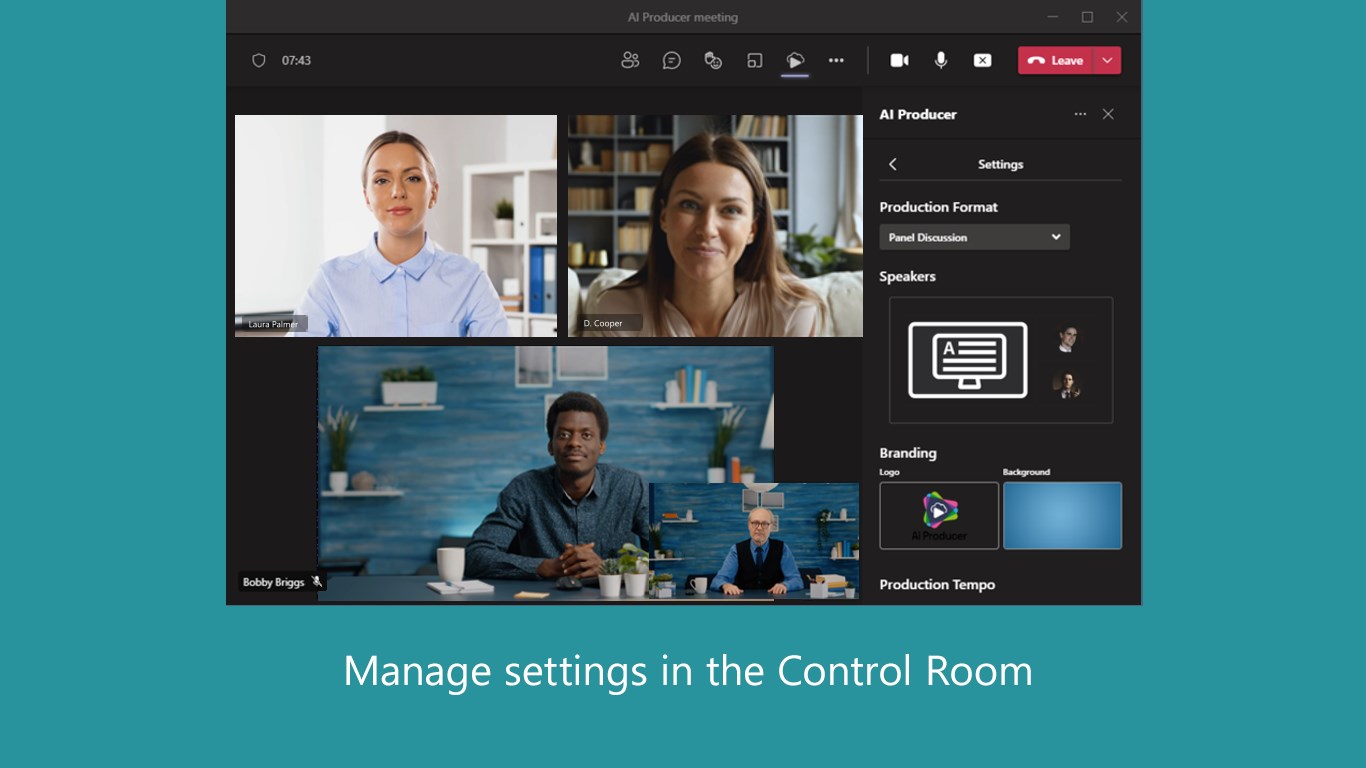Open the Production Format Panel Discussion dropdown
1366x768 pixels.
[x=975, y=237]
